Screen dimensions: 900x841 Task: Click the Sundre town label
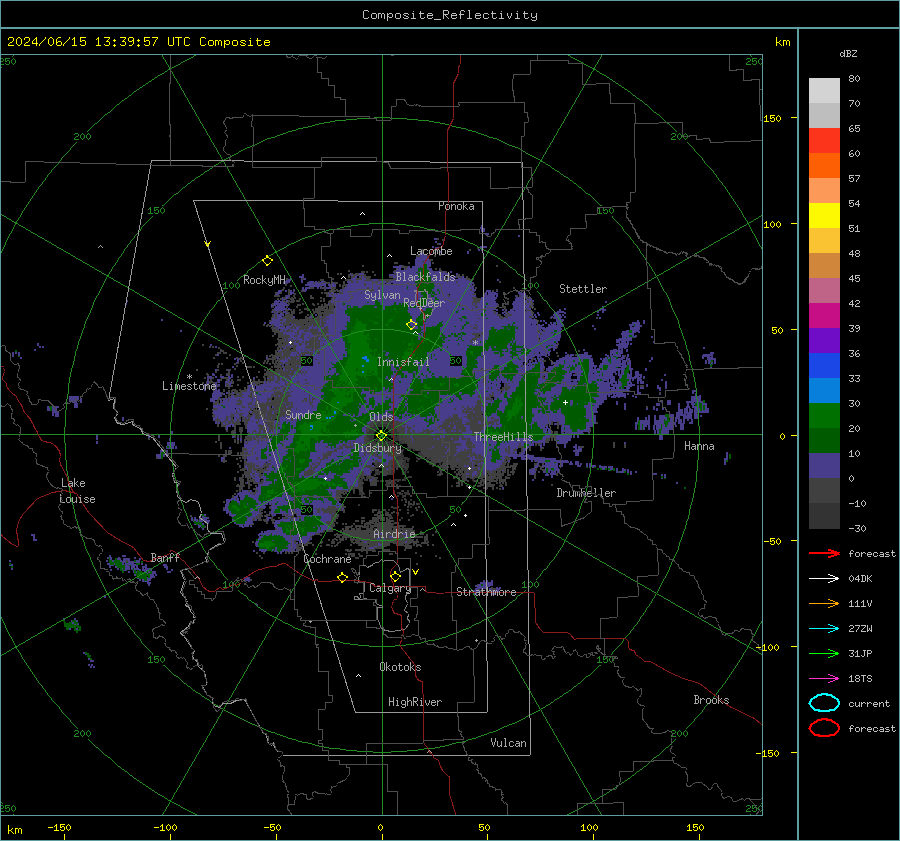point(303,414)
